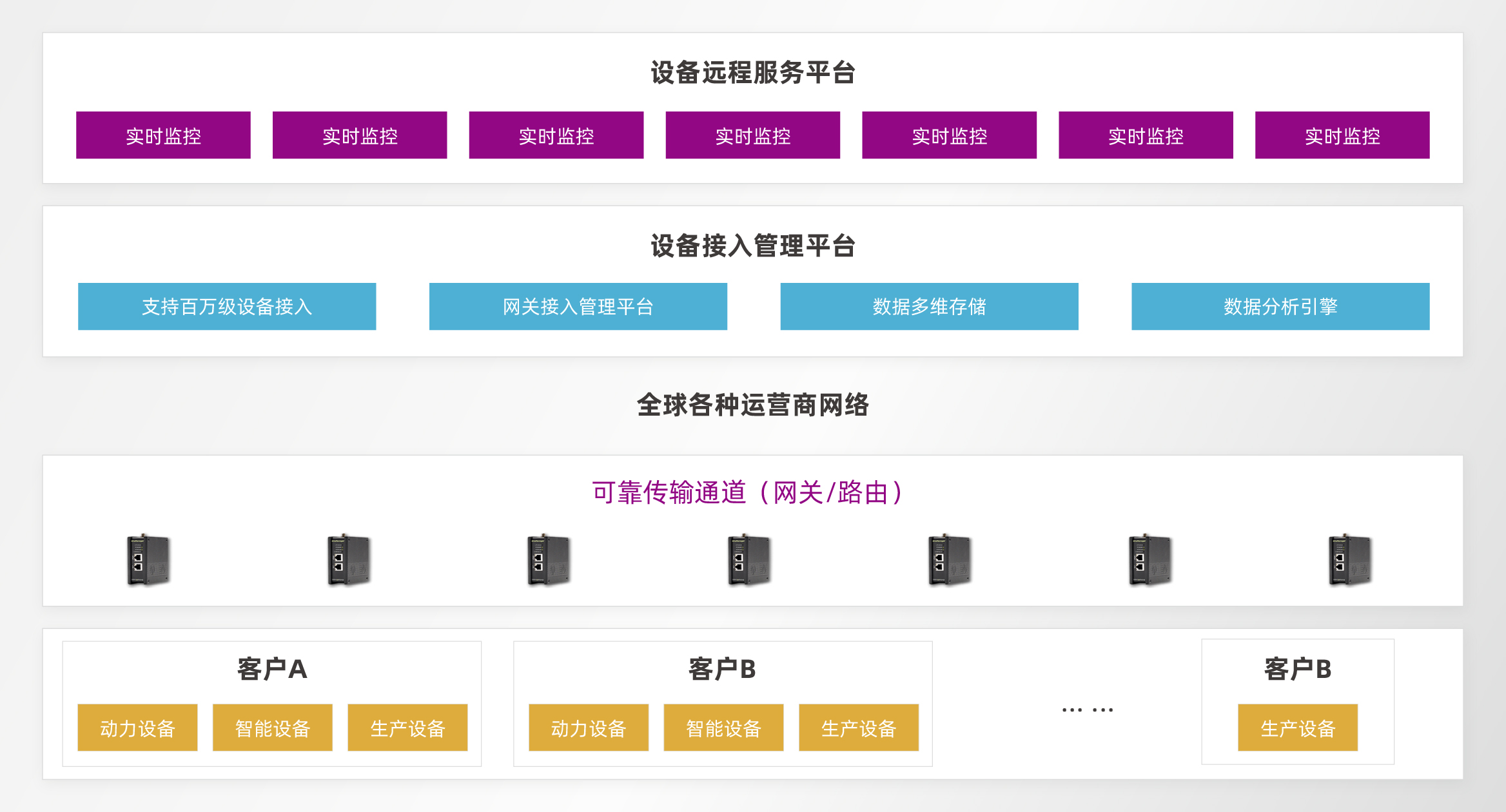Viewport: 1506px width, 812px height.
Task: Click the first purple 实时监控 button
Action: 163,135
